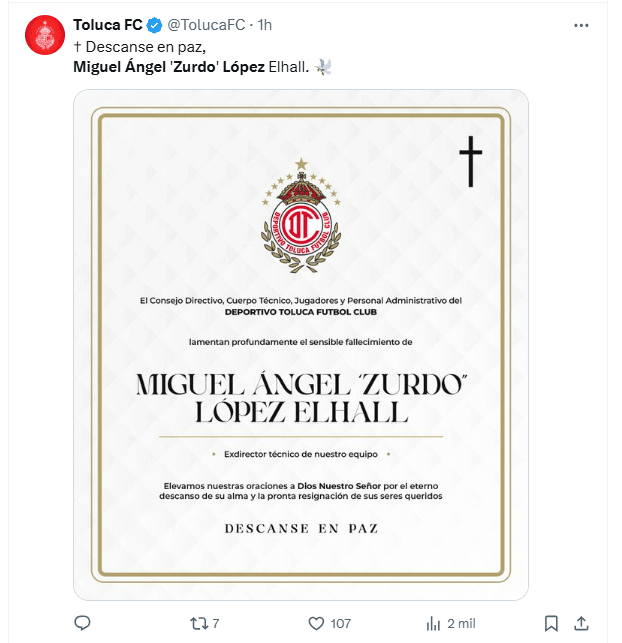Click the Deportivo Toluca crest in image
This screenshot has width=622, height=643.
[301, 215]
